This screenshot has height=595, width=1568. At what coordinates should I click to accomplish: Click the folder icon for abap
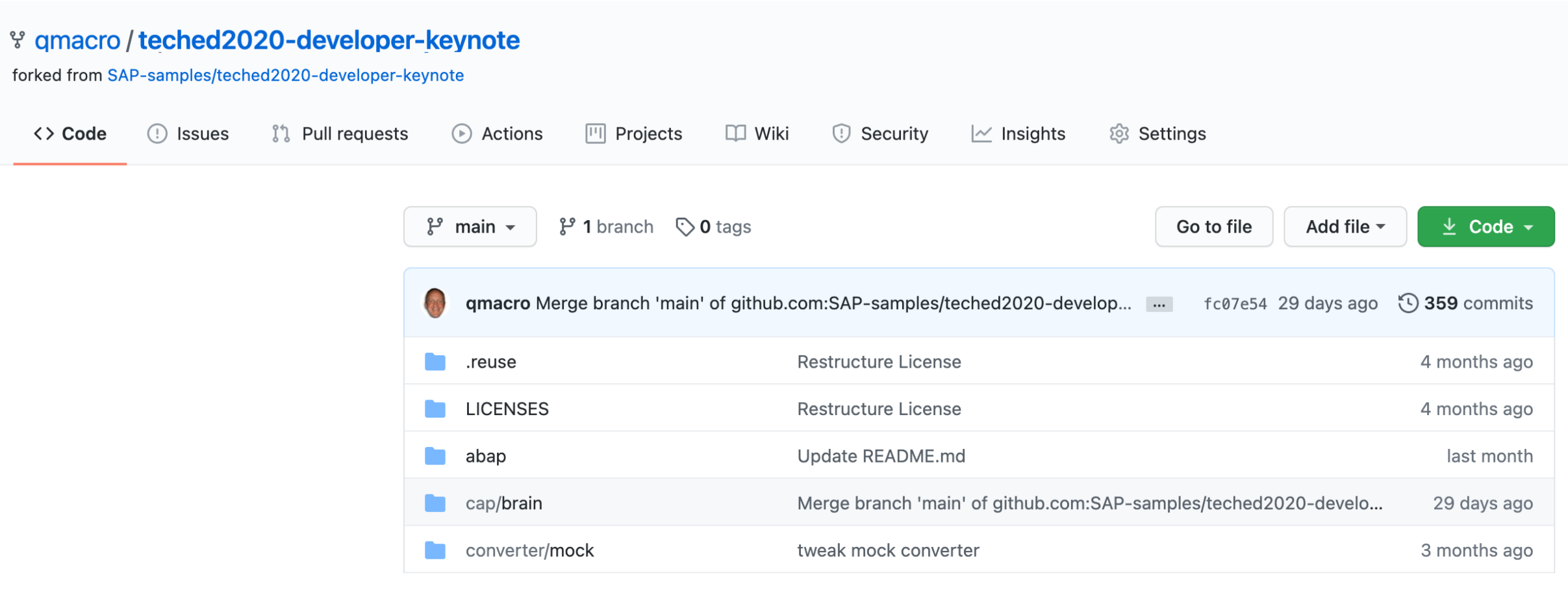(x=435, y=457)
